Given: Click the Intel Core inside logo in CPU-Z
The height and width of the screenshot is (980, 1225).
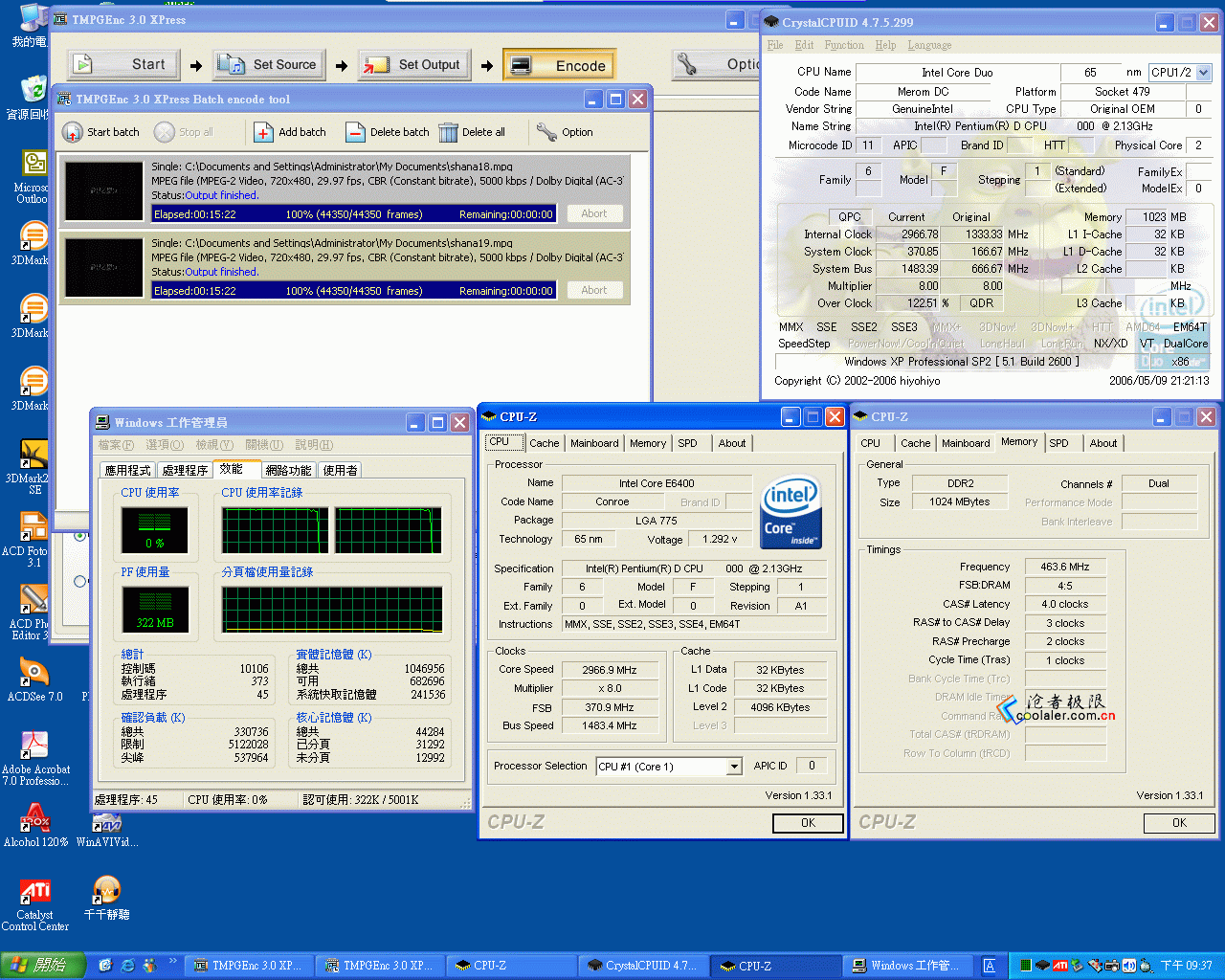Looking at the screenshot, I should (791, 512).
